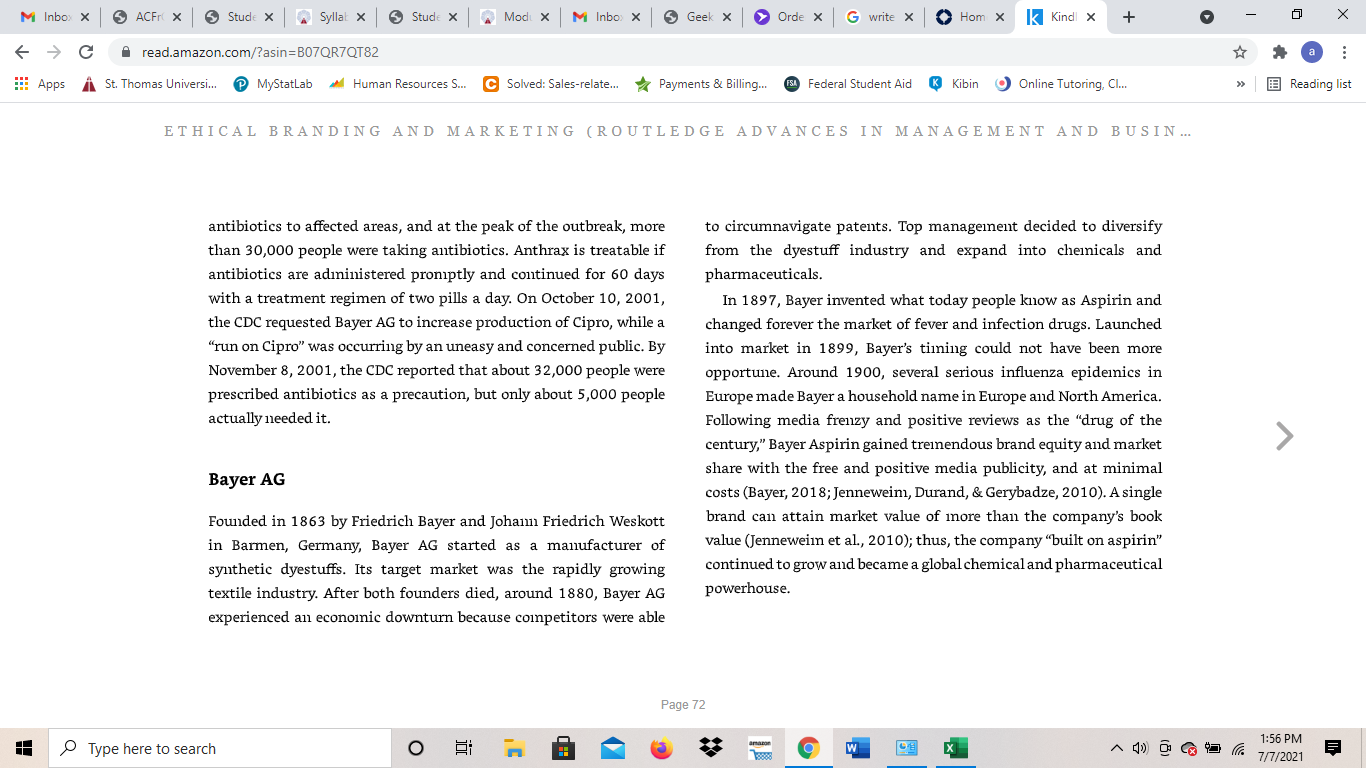Switch to Excel on the taskbar
1366x768 pixels.
[955, 748]
